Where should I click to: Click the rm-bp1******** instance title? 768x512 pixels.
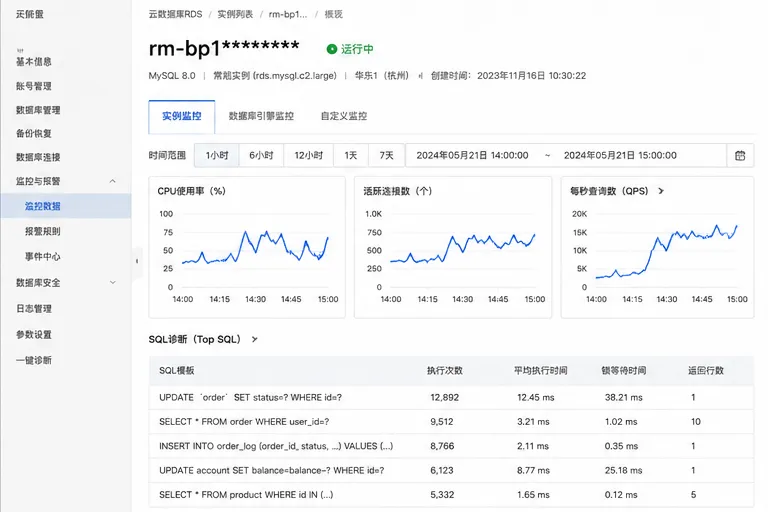pos(224,48)
